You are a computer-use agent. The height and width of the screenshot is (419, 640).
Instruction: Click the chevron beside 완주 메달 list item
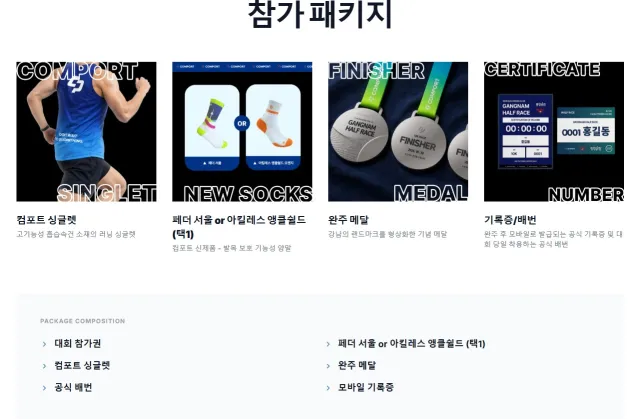328,366
